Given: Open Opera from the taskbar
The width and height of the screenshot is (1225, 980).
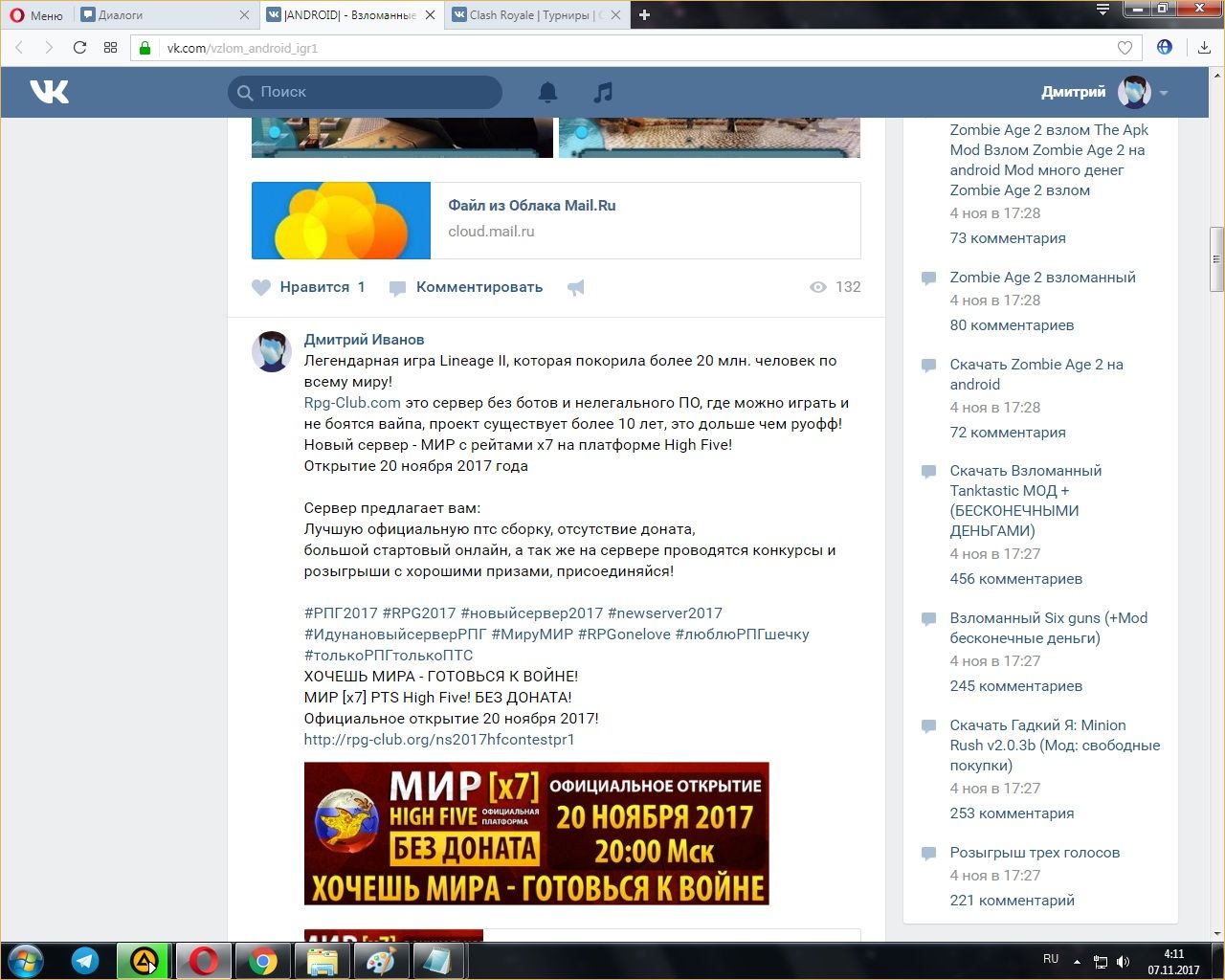Looking at the screenshot, I should (x=203, y=961).
